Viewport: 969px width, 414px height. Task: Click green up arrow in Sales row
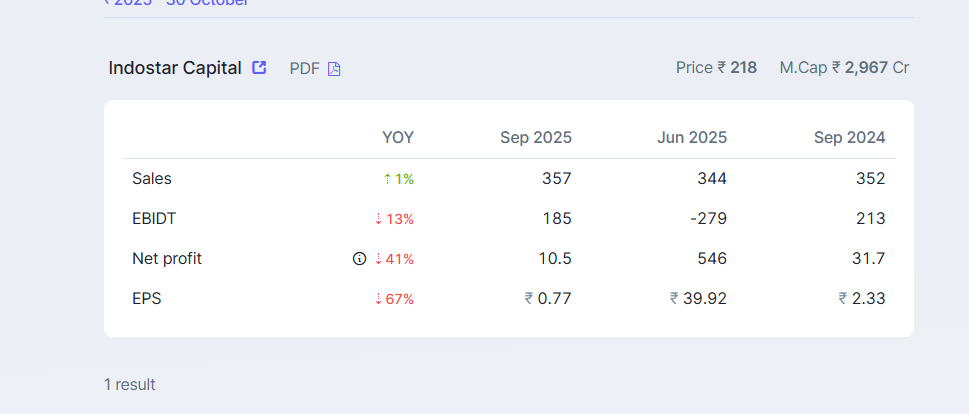(387, 179)
